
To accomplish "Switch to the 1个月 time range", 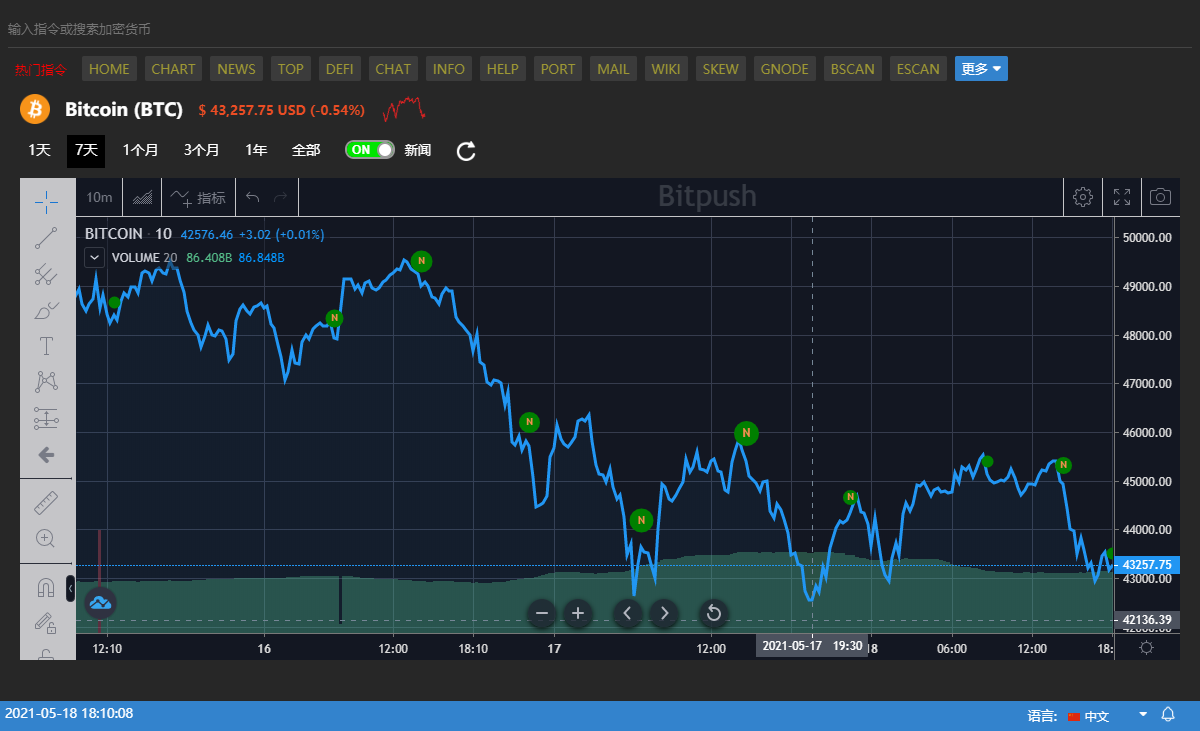I will click(140, 150).
